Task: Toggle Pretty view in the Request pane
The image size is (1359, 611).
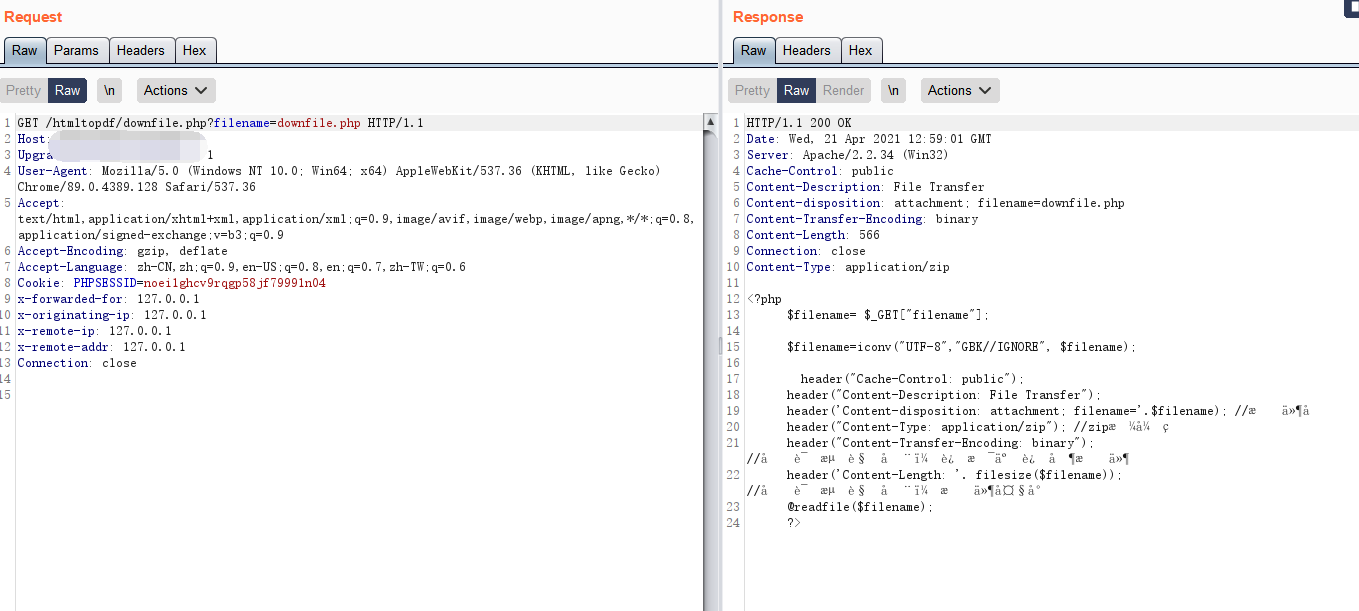Action: coord(23,90)
